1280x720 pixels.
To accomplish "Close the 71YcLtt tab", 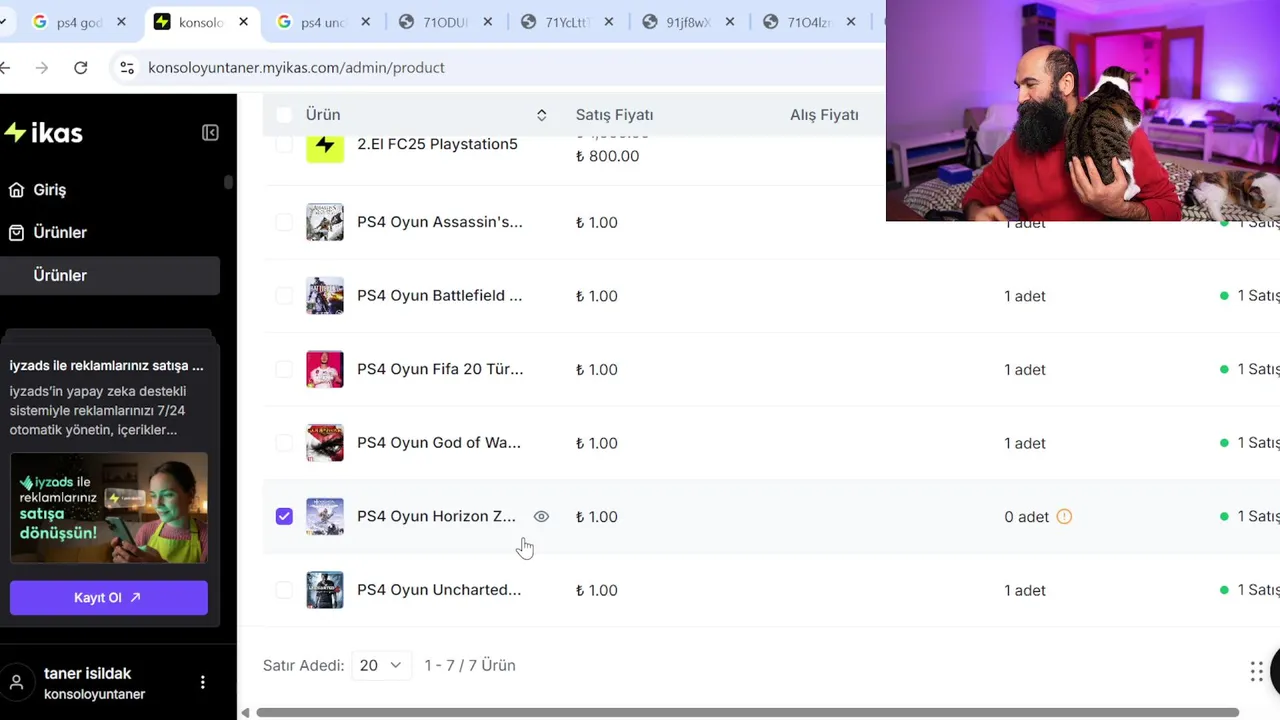I will pos(608,22).
